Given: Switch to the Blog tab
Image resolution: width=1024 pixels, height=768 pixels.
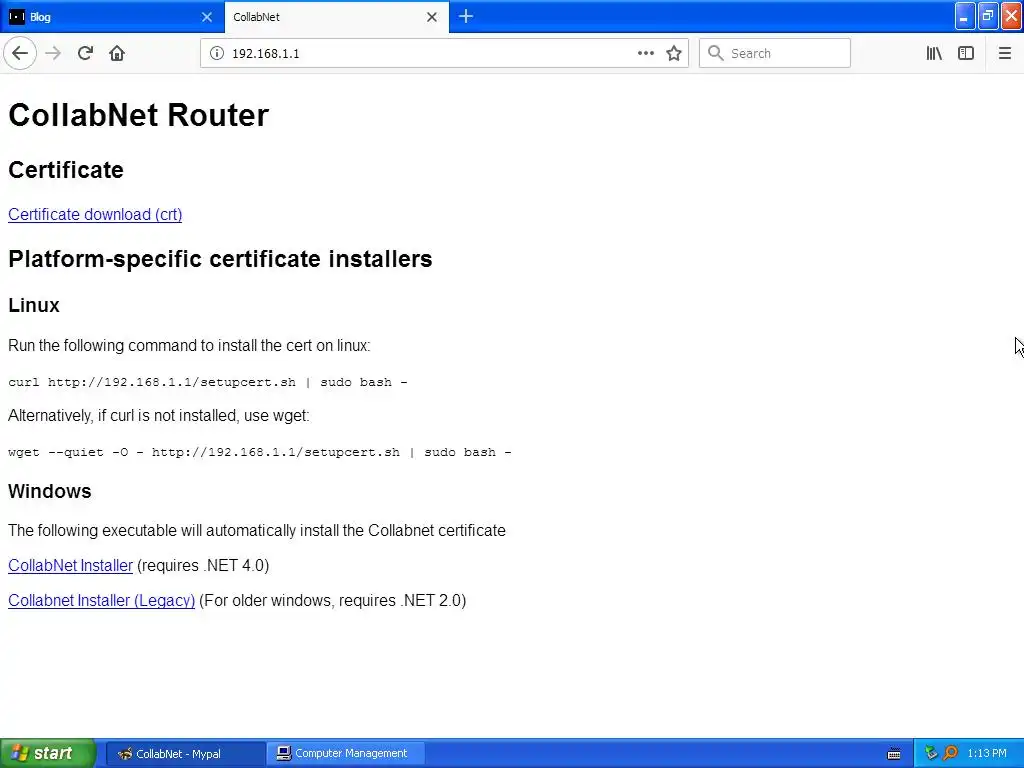Looking at the screenshot, I should 112,17.
